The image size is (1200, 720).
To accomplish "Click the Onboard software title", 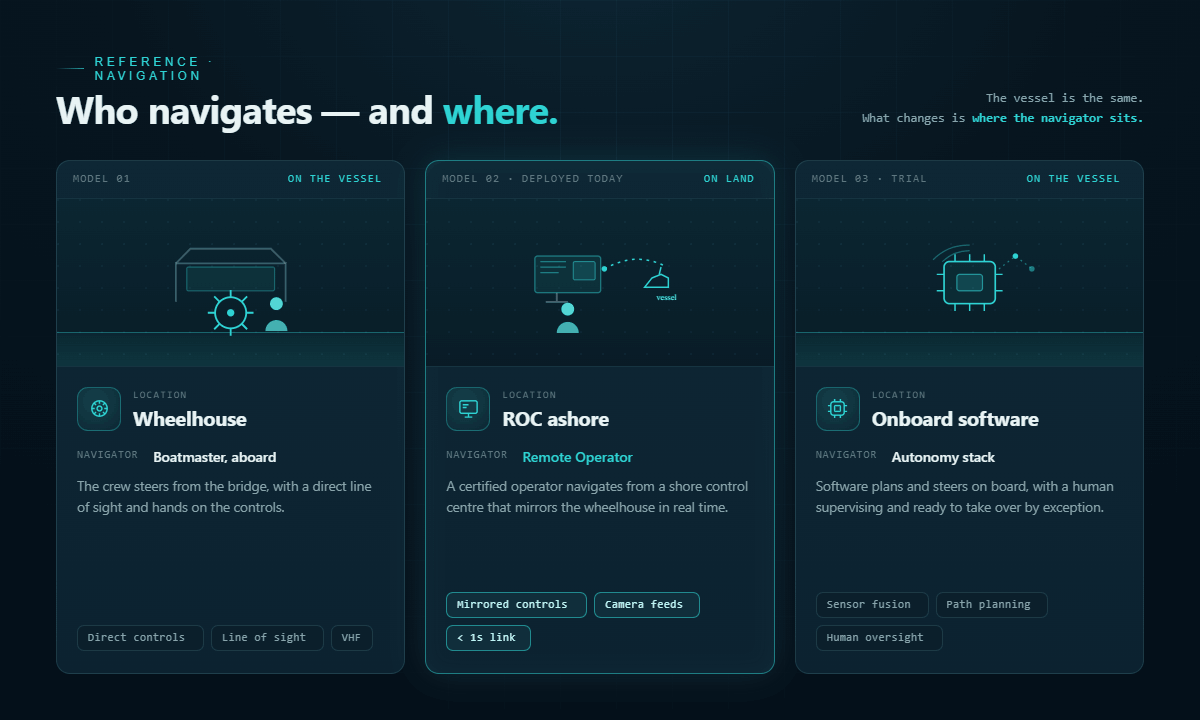I will click(955, 419).
